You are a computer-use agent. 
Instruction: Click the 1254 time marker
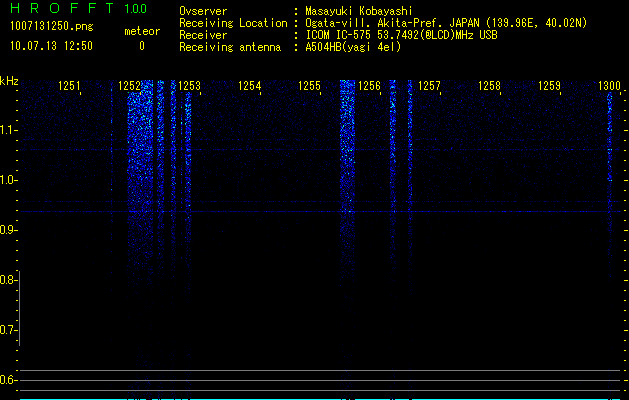point(250,86)
